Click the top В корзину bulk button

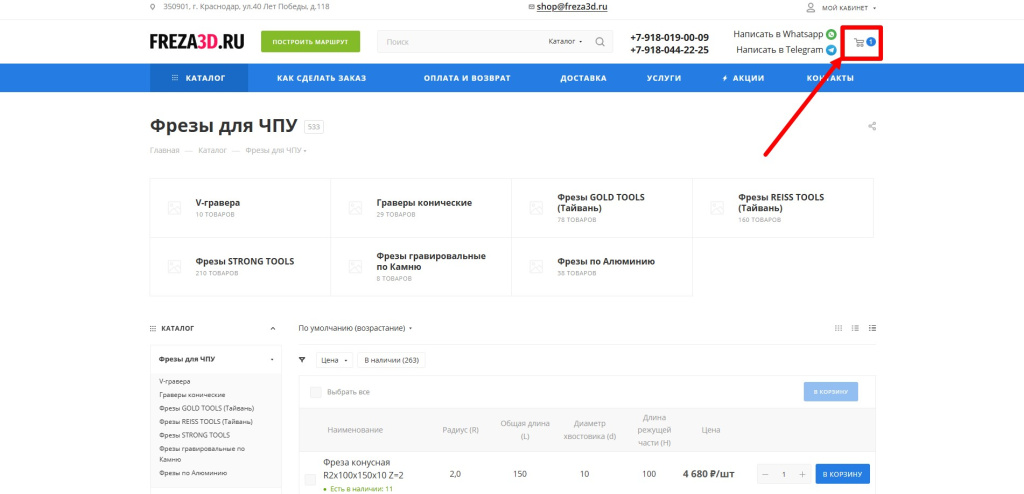(831, 392)
